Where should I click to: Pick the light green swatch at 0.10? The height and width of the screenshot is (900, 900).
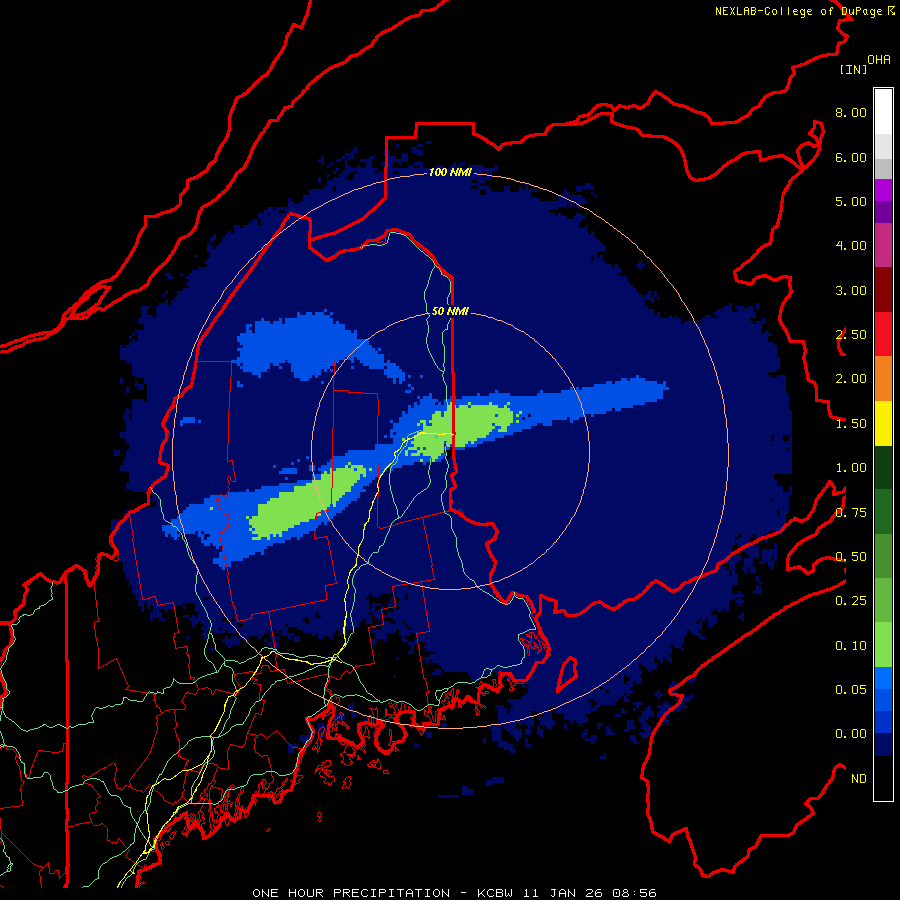(x=883, y=645)
